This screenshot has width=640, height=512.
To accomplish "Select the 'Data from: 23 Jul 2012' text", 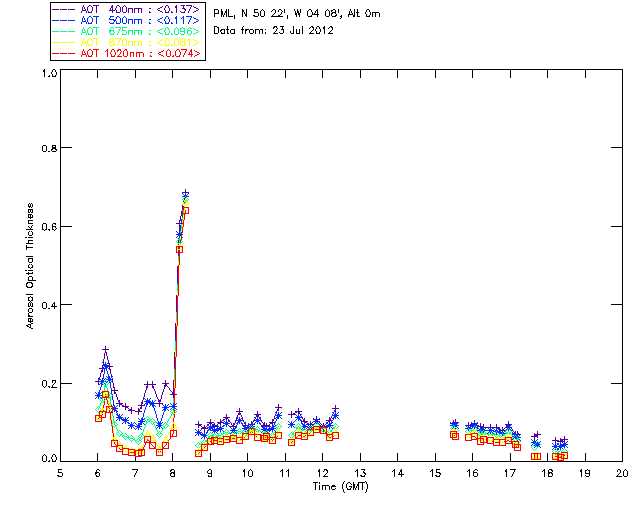I will coord(273,31).
